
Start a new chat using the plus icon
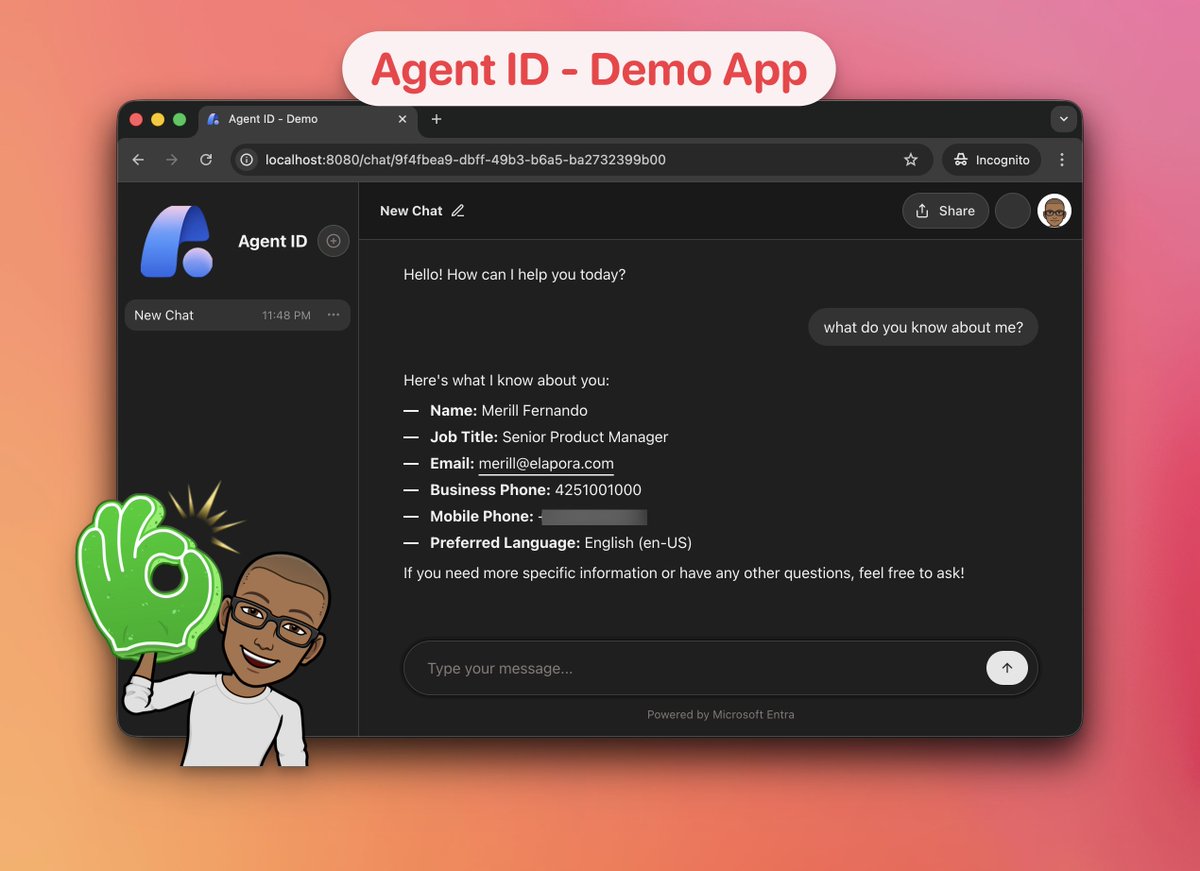(332, 241)
